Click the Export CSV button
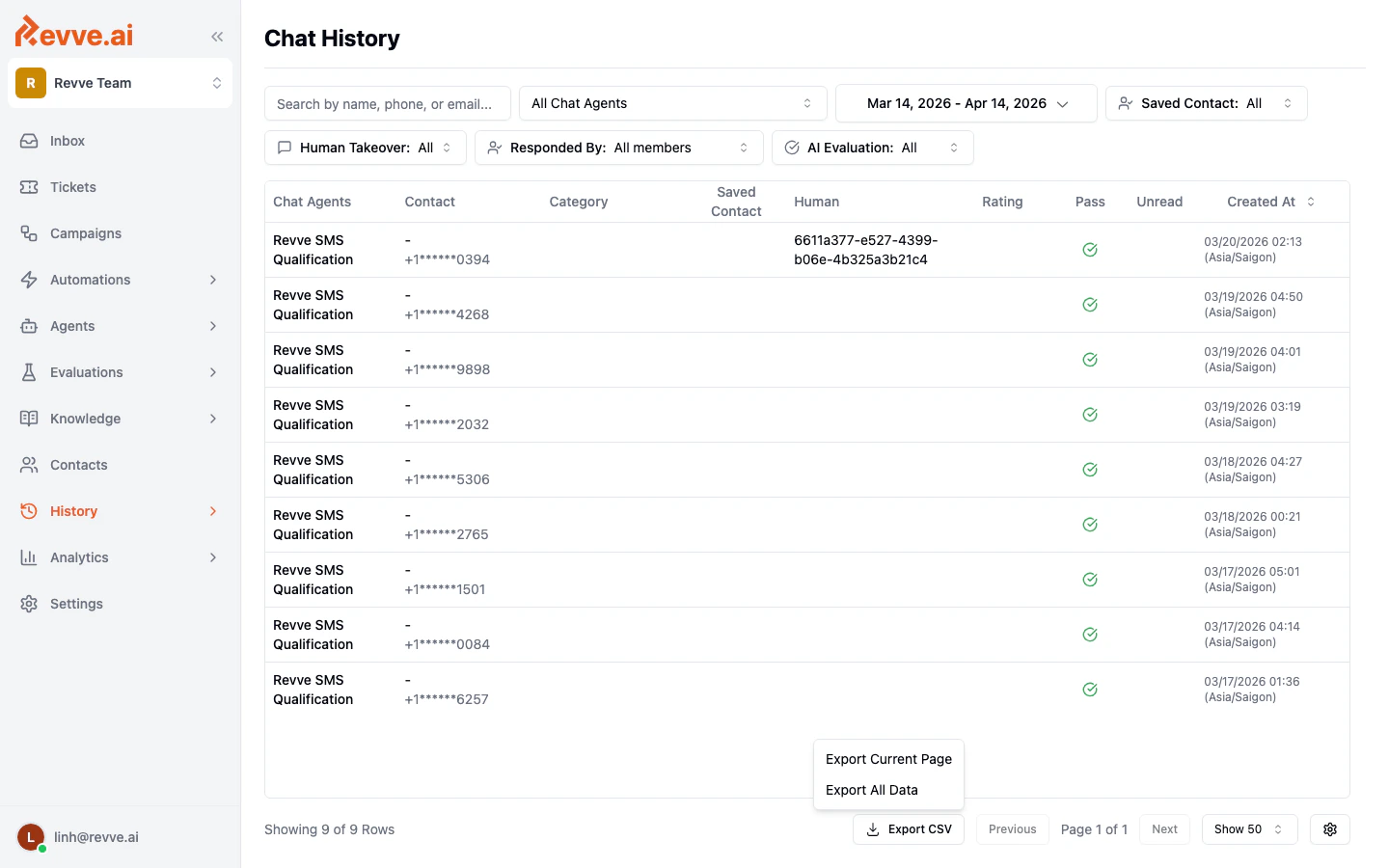 [x=909, y=829]
